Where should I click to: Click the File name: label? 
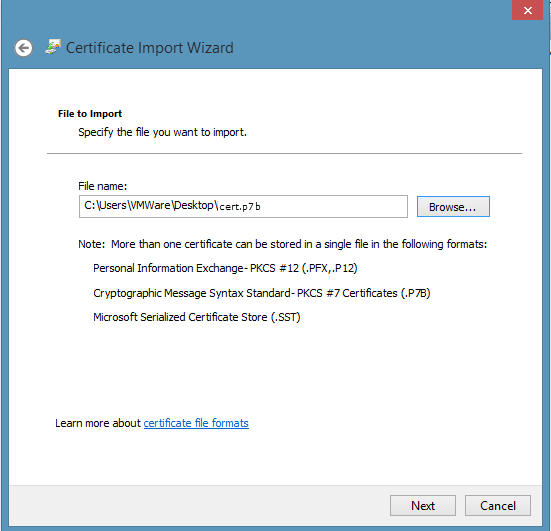tap(102, 186)
